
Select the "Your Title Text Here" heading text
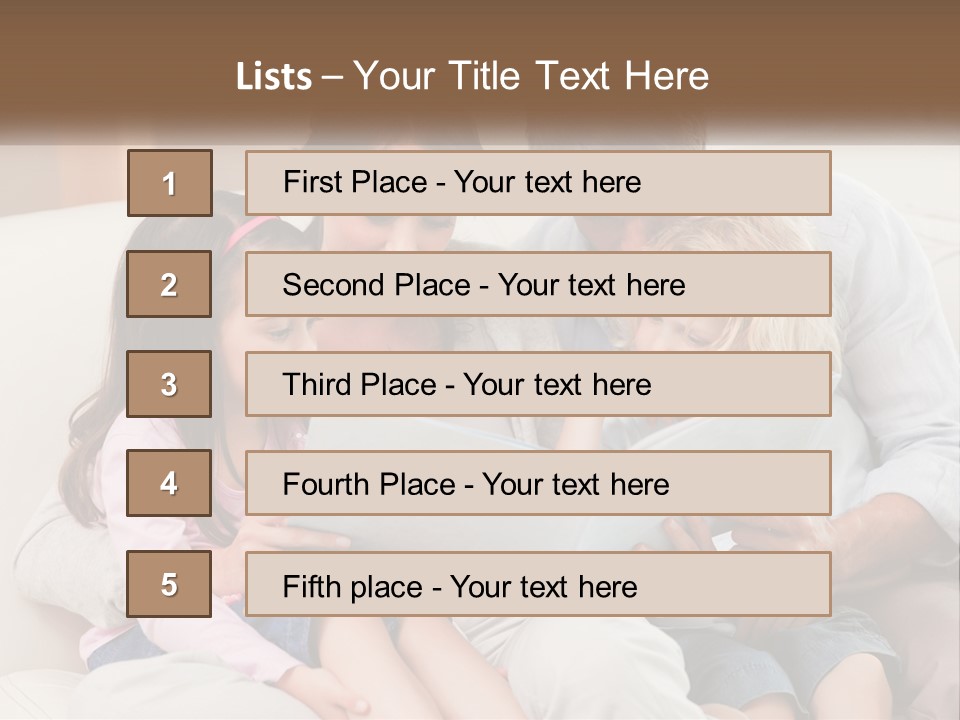tap(531, 76)
